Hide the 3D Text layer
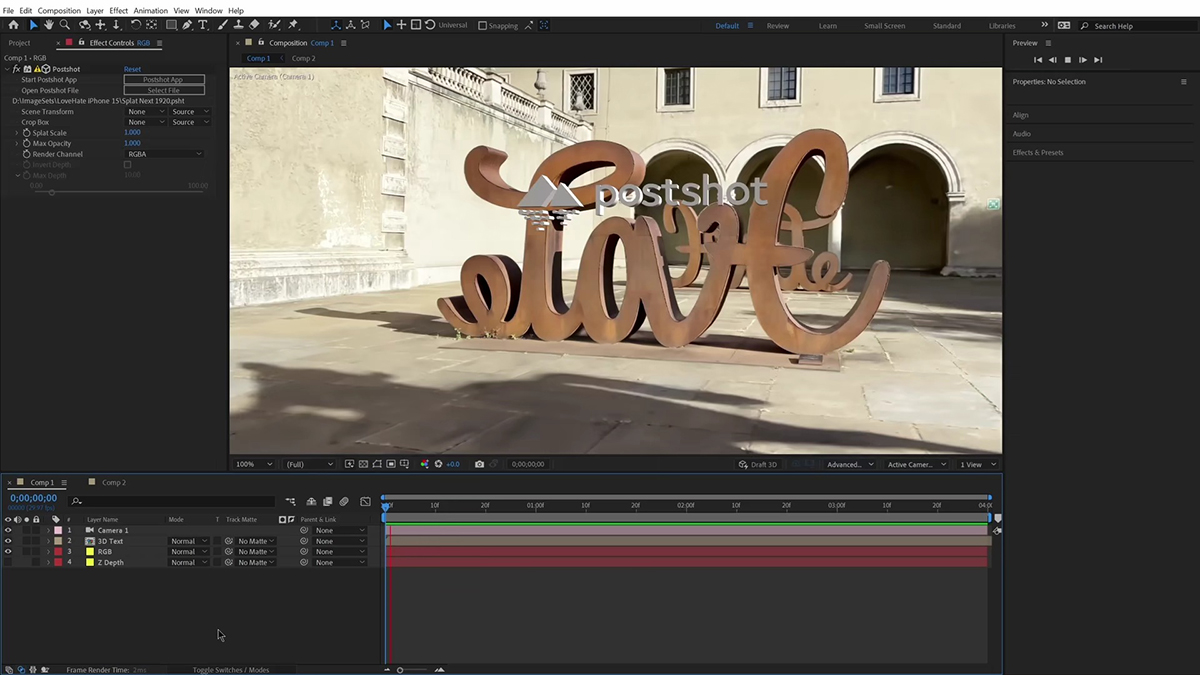 (8, 541)
